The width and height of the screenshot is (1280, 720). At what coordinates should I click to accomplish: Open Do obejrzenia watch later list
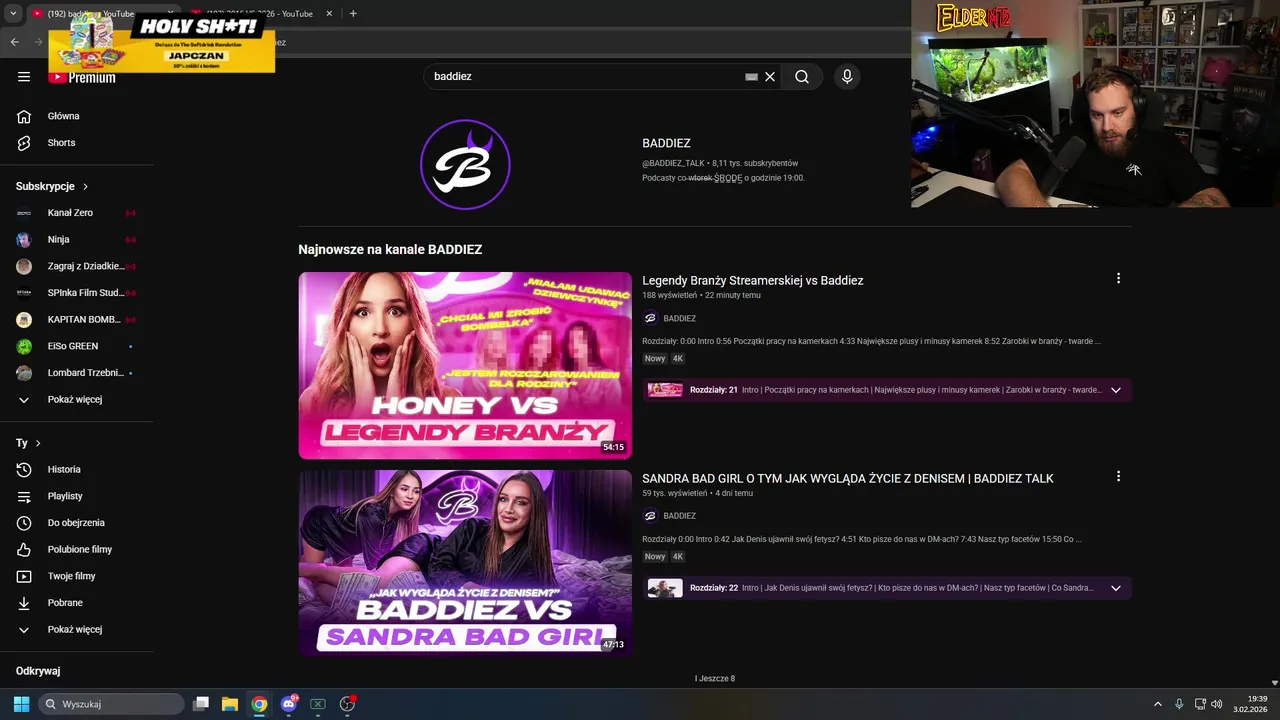[77, 523]
